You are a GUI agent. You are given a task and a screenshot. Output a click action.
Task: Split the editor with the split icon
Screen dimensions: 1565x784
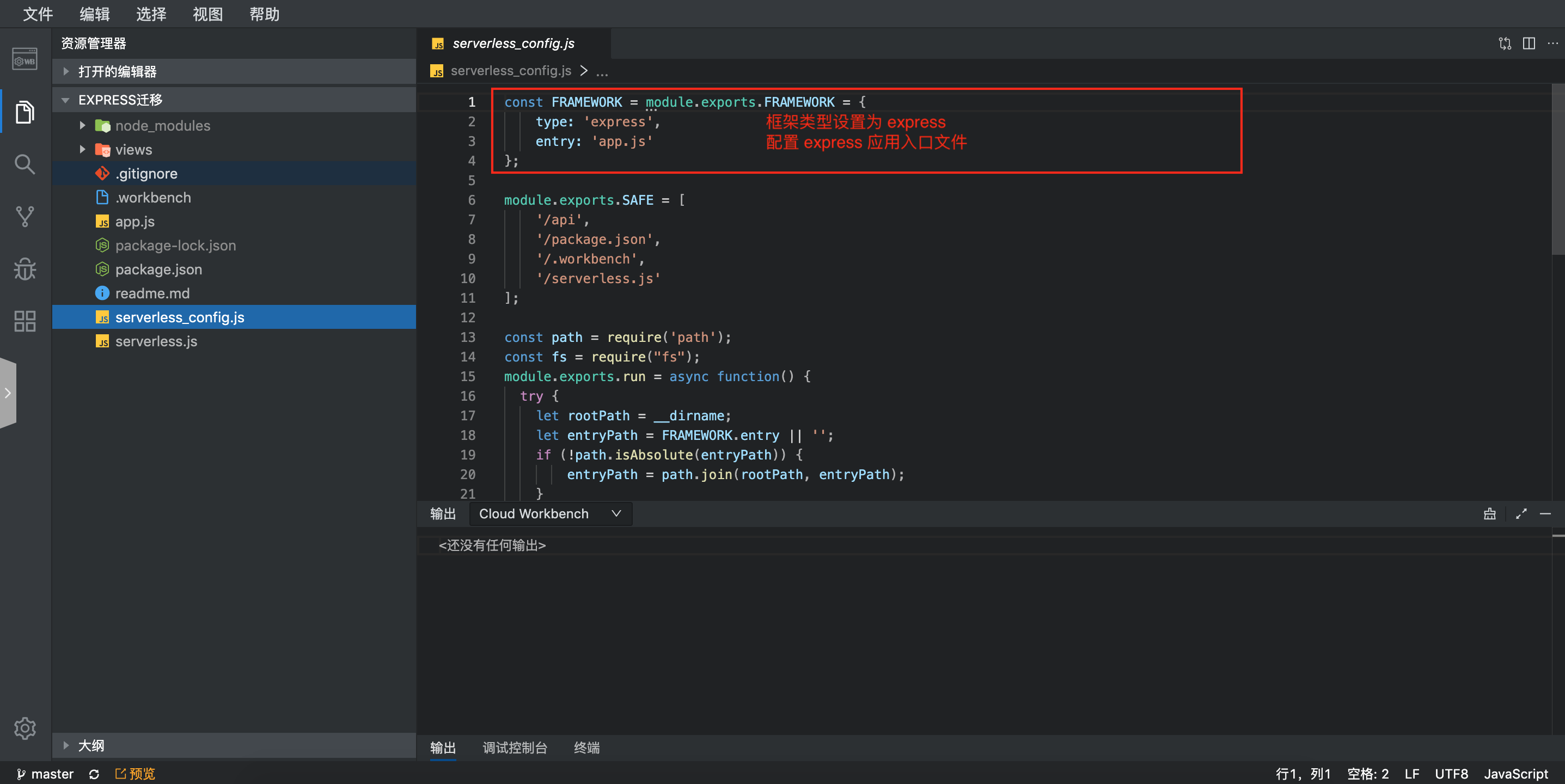1529,44
